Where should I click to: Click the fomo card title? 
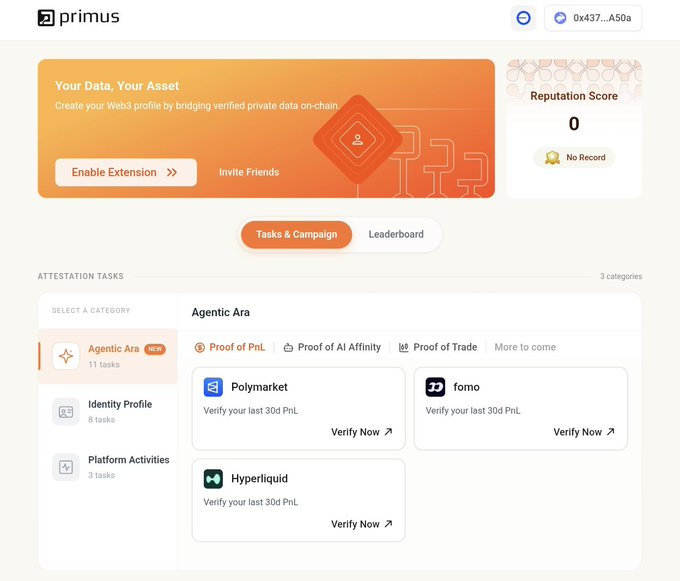pyautogui.click(x=467, y=387)
